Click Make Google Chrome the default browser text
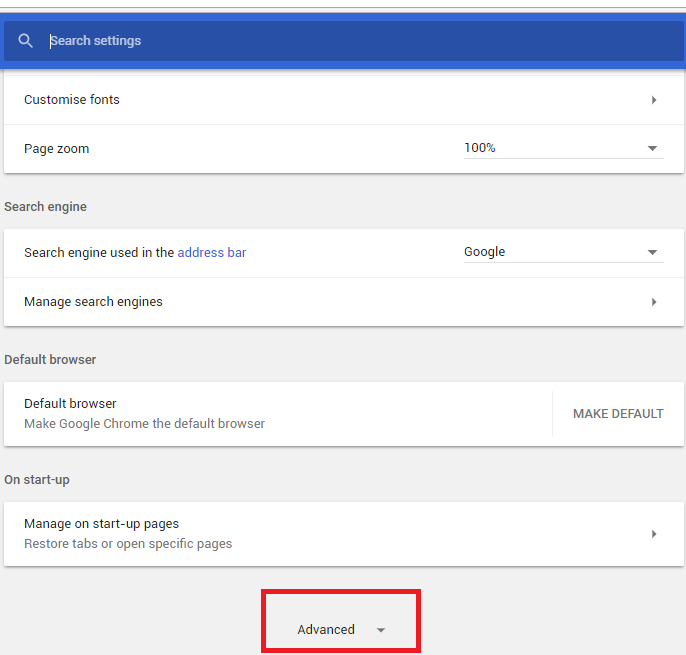 click(144, 424)
